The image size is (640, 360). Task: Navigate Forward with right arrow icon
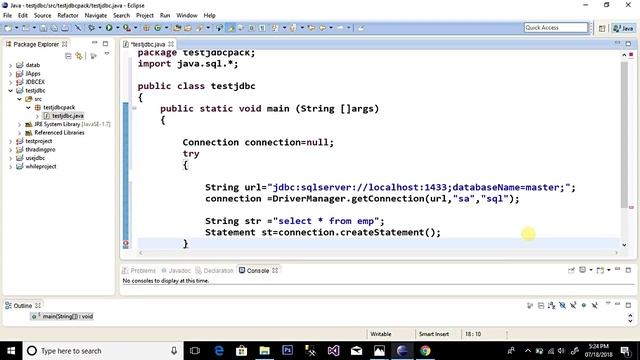point(340,28)
